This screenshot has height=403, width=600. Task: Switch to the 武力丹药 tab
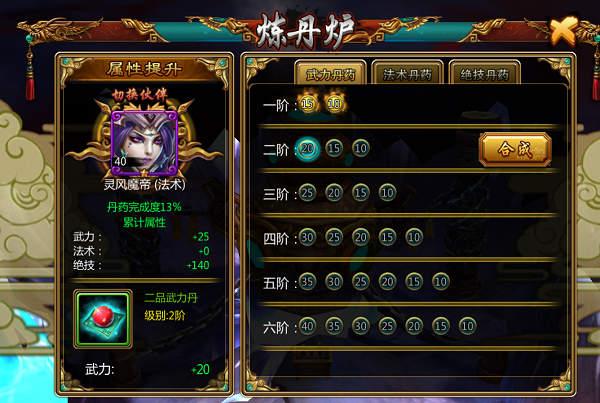point(330,73)
